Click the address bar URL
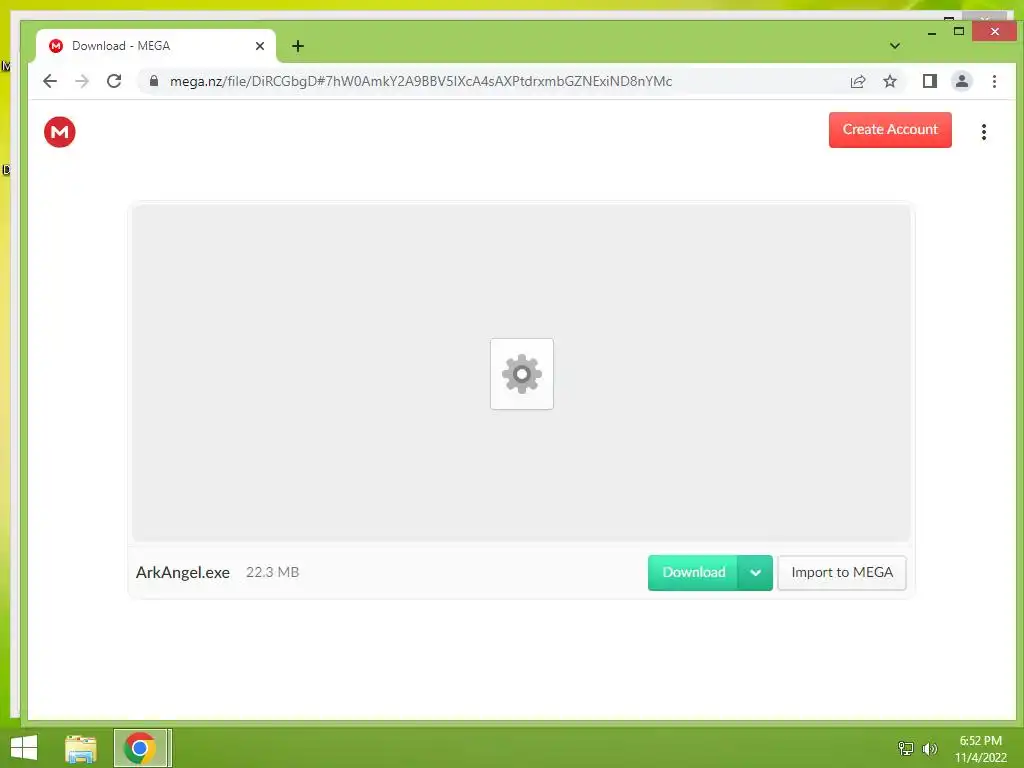Screen dimensions: 1024x768 point(421,81)
